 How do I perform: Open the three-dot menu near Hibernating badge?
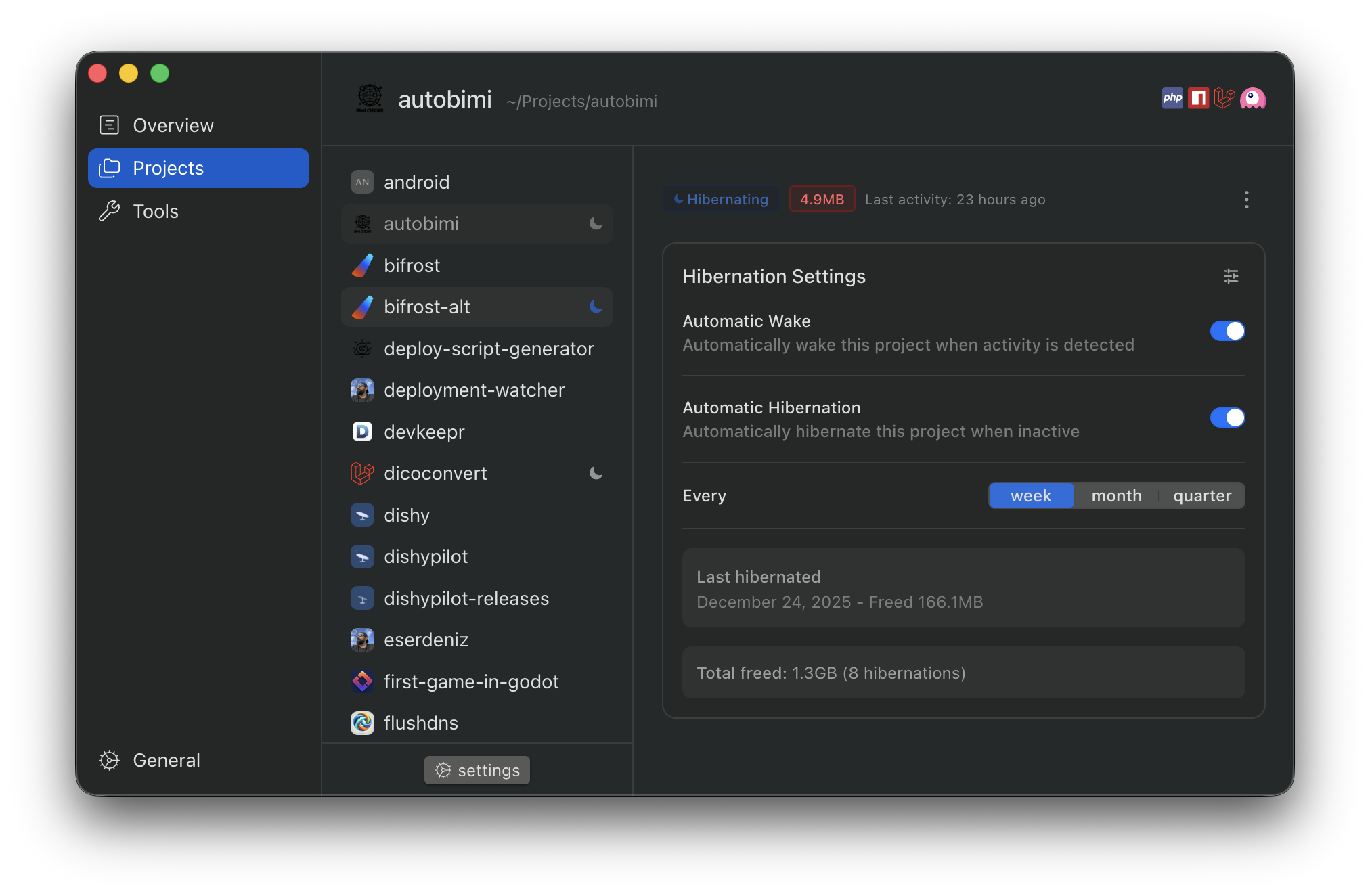[1246, 199]
